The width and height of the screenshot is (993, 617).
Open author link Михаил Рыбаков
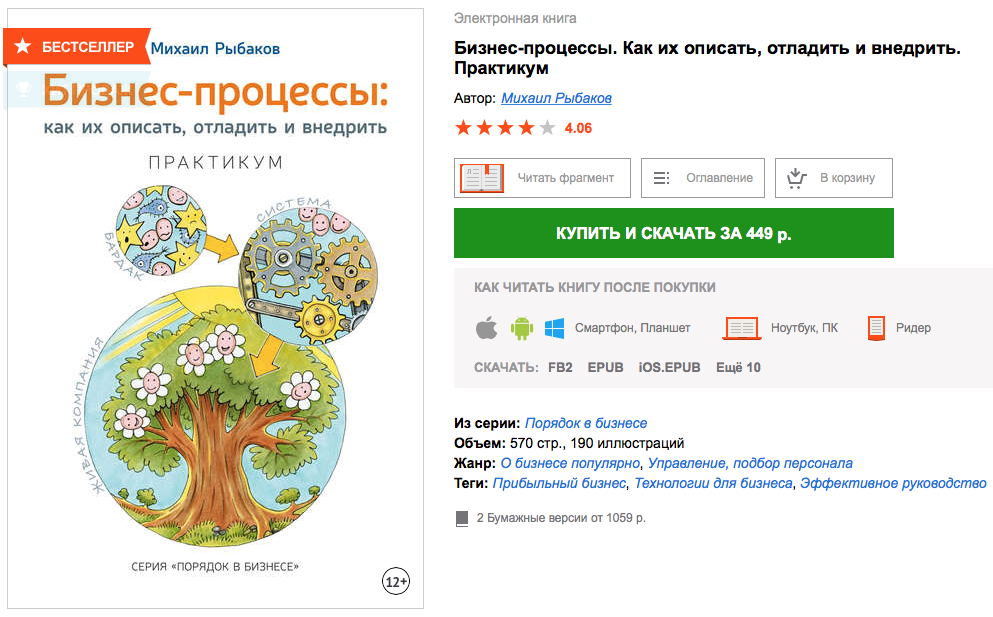point(556,98)
